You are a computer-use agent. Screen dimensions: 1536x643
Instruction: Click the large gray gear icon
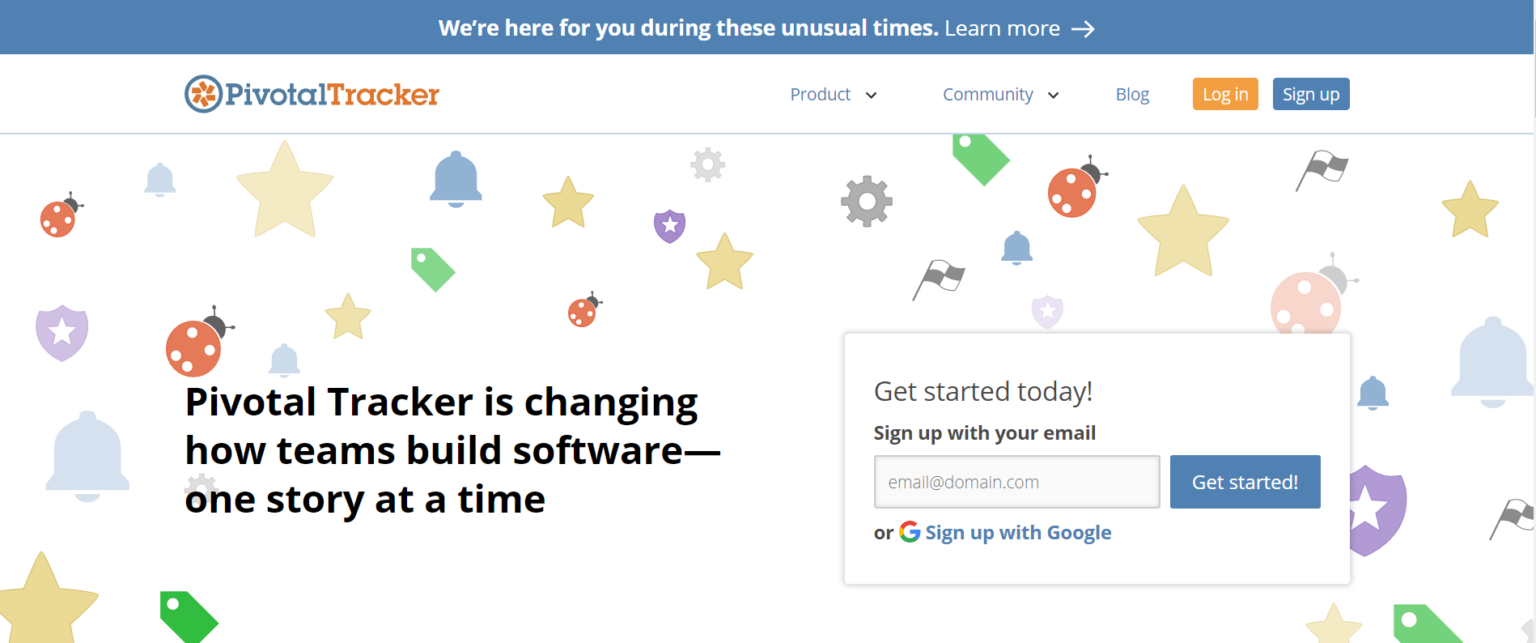click(866, 201)
